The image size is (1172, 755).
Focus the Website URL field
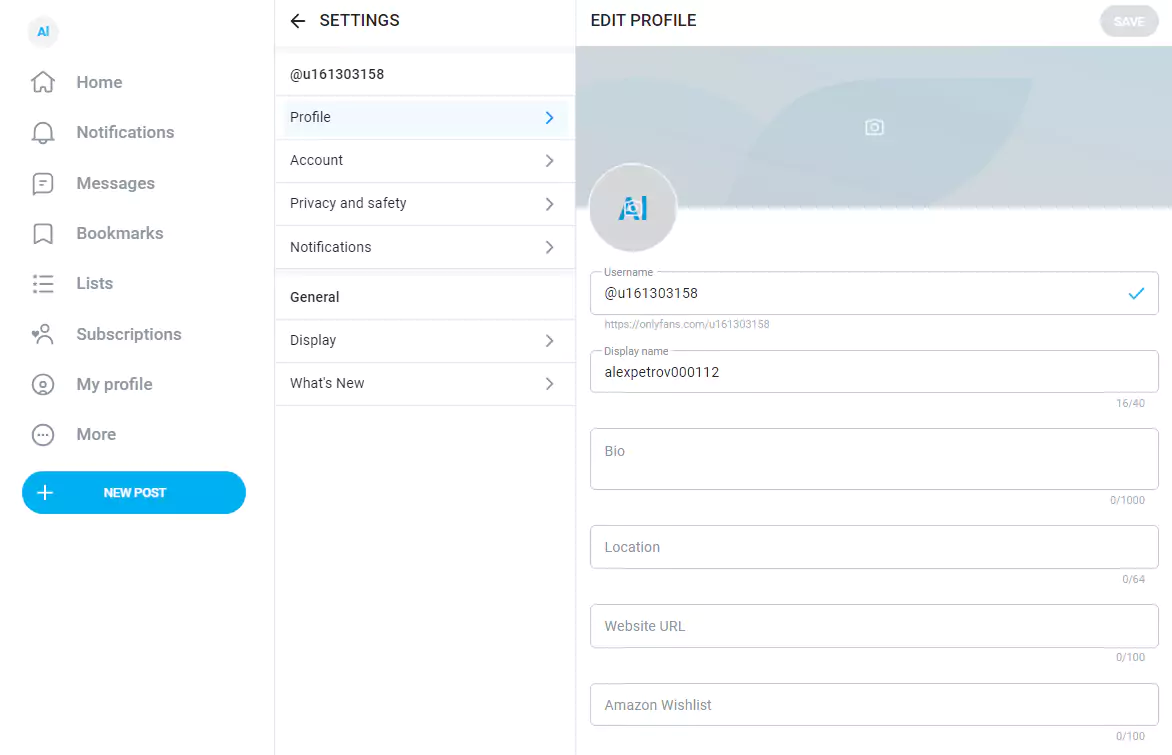tap(874, 626)
